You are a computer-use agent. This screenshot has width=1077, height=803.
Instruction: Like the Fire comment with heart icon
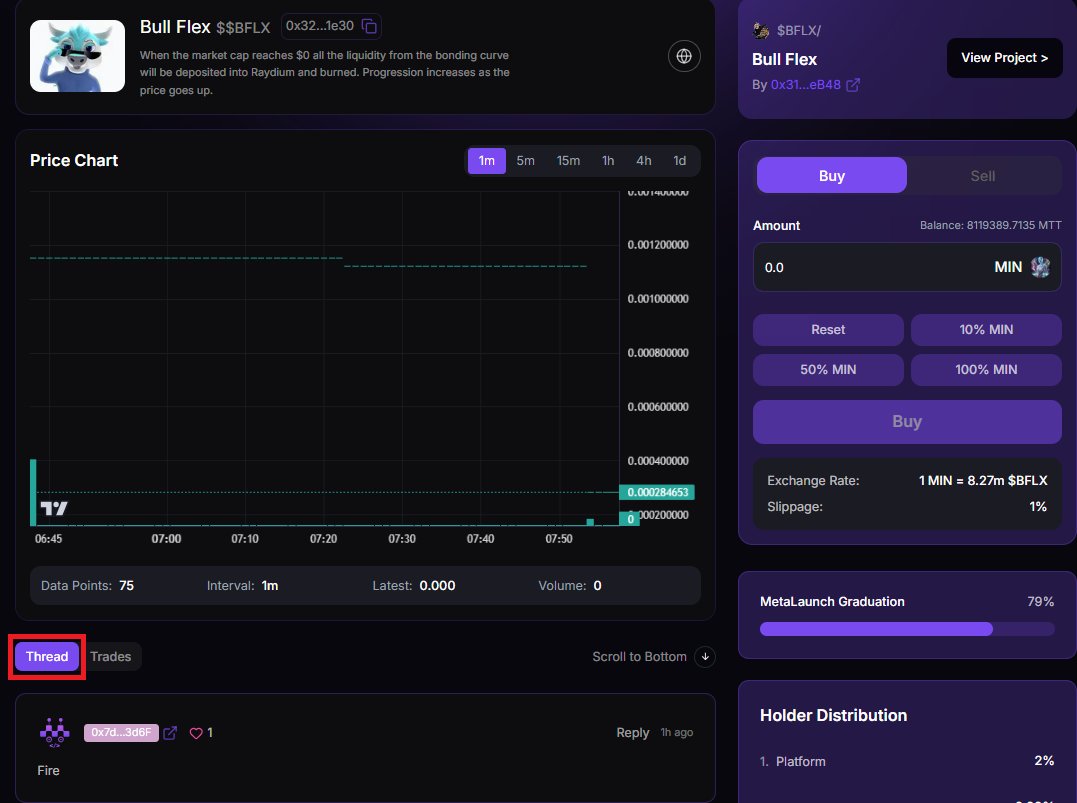click(x=196, y=733)
